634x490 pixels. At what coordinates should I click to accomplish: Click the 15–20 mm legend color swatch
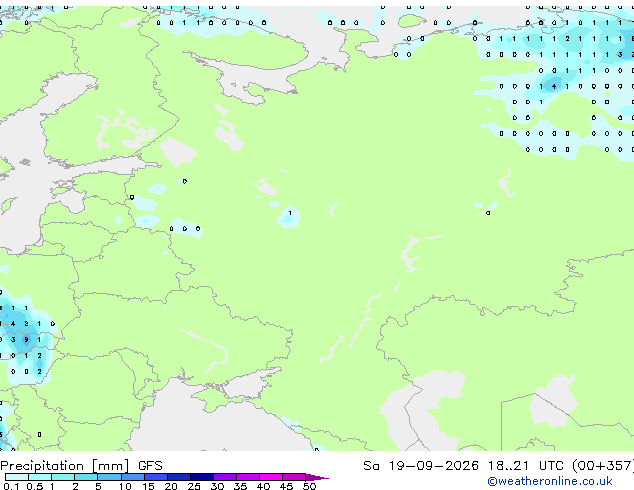[x=156, y=477]
